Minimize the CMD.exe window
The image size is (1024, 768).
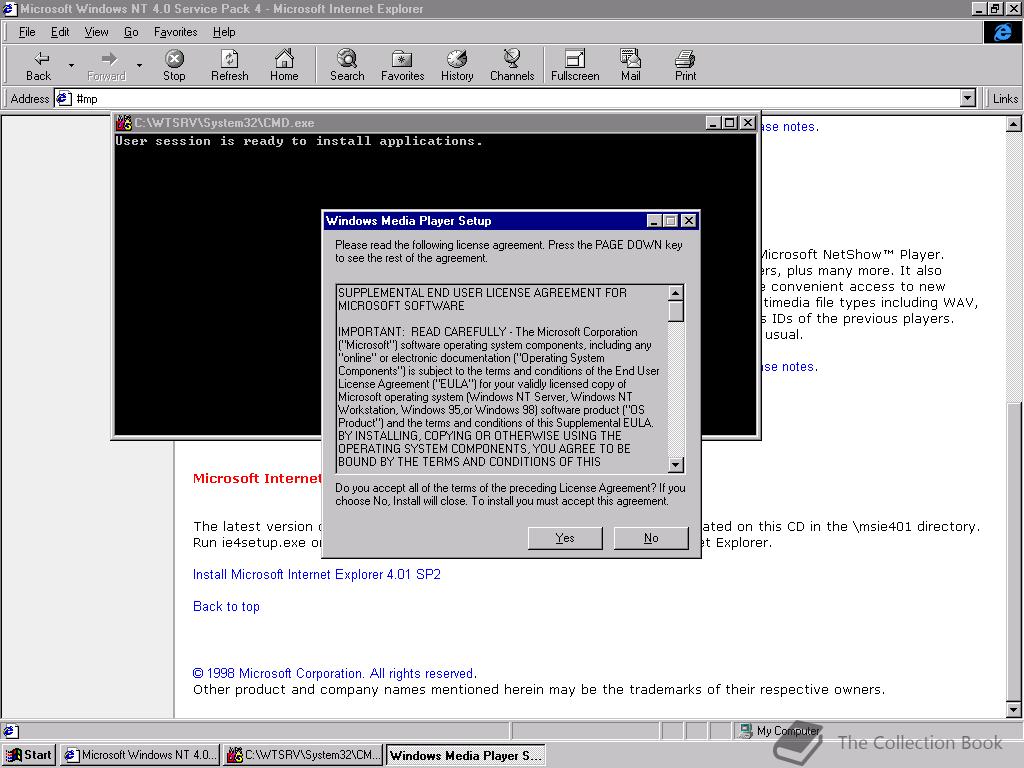[x=714, y=123]
